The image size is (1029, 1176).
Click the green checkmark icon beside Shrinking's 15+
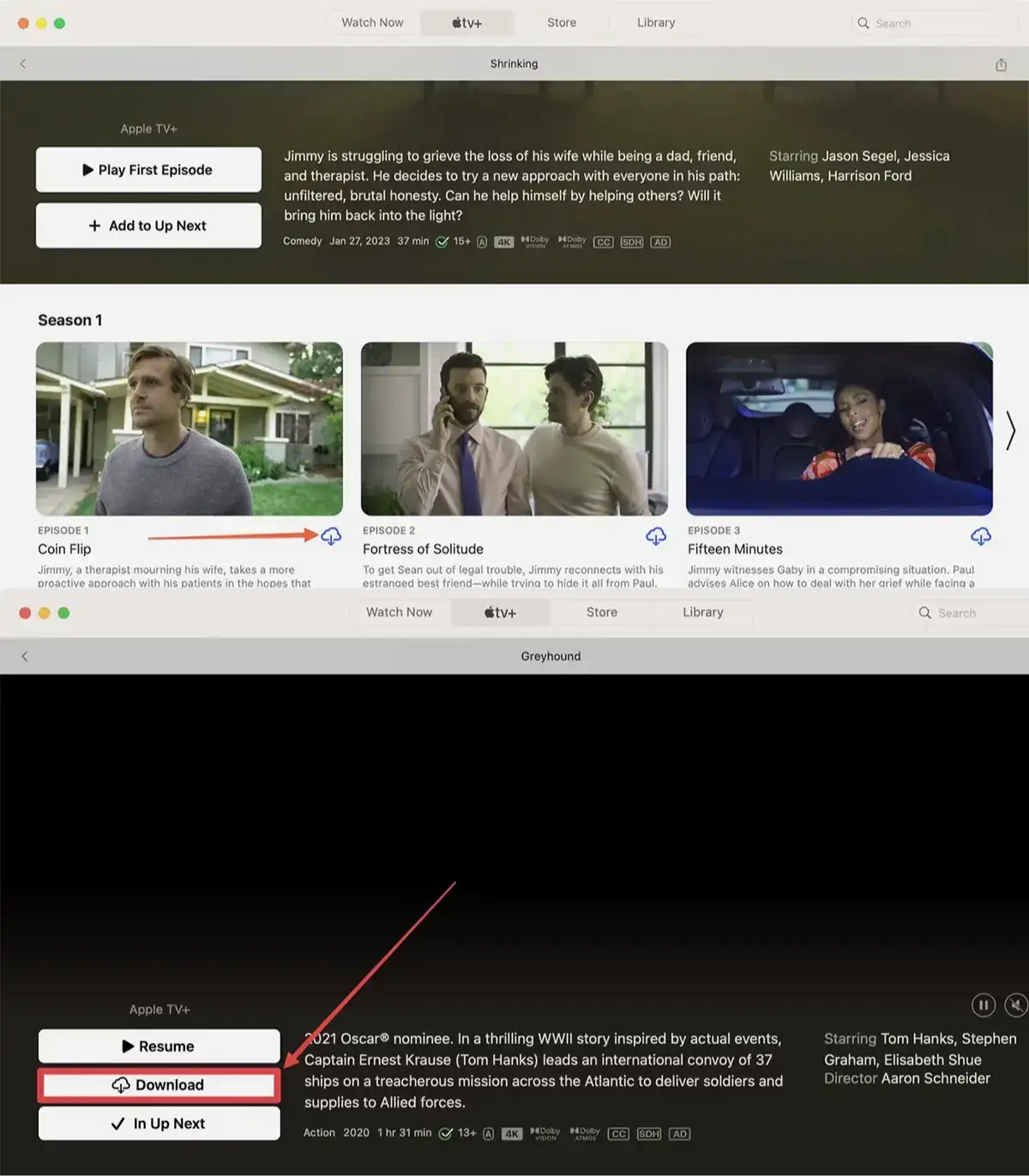click(x=442, y=242)
